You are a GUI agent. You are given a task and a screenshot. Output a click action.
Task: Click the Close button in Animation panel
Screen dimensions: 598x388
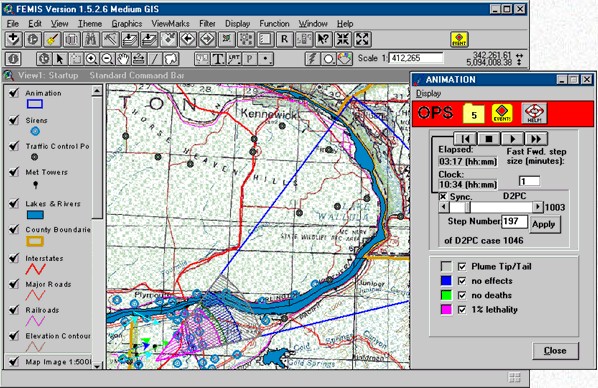point(555,351)
